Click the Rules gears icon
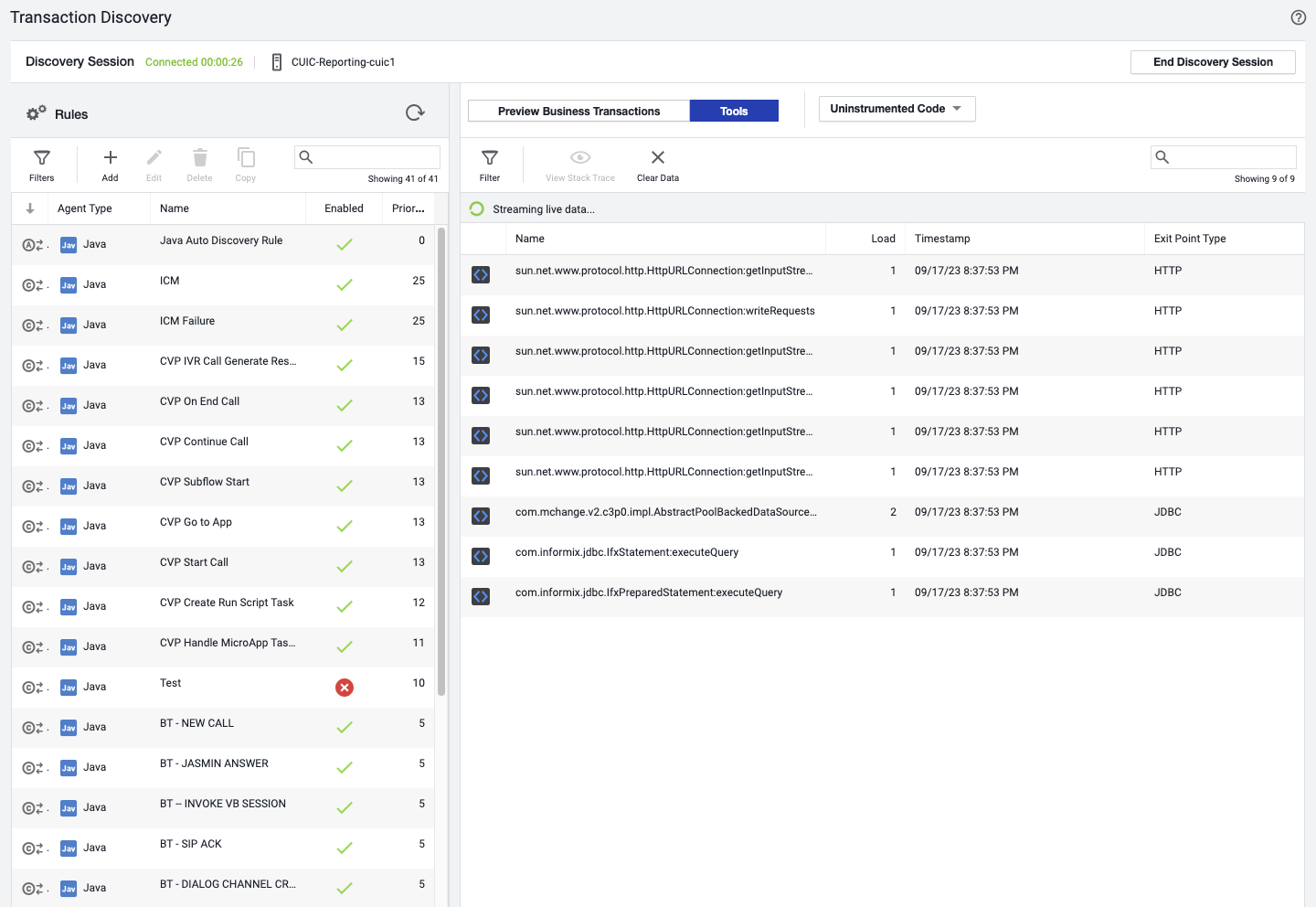Image resolution: width=1316 pixels, height=907 pixels. point(36,113)
